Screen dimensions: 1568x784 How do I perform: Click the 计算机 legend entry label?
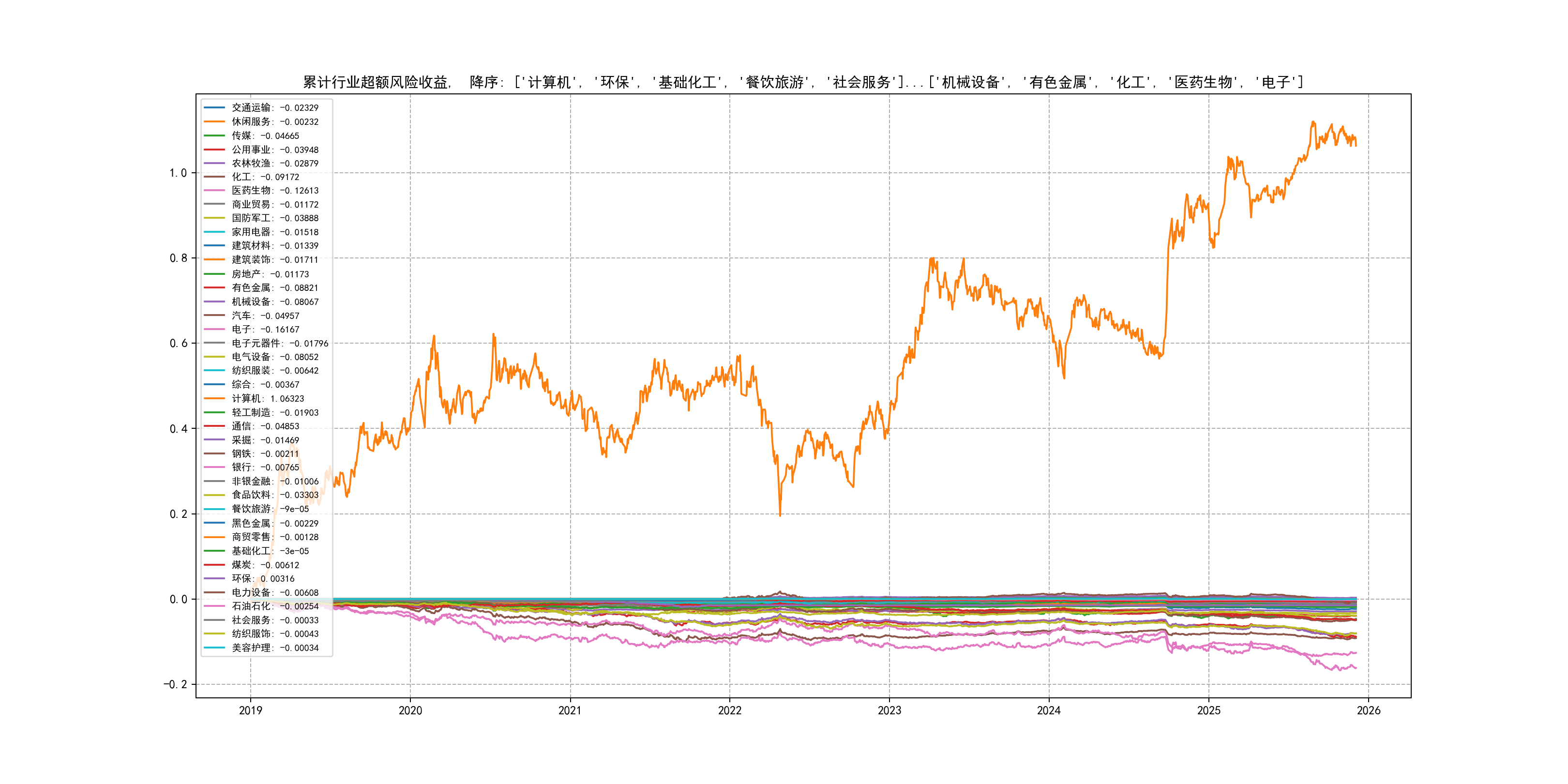click(x=268, y=399)
